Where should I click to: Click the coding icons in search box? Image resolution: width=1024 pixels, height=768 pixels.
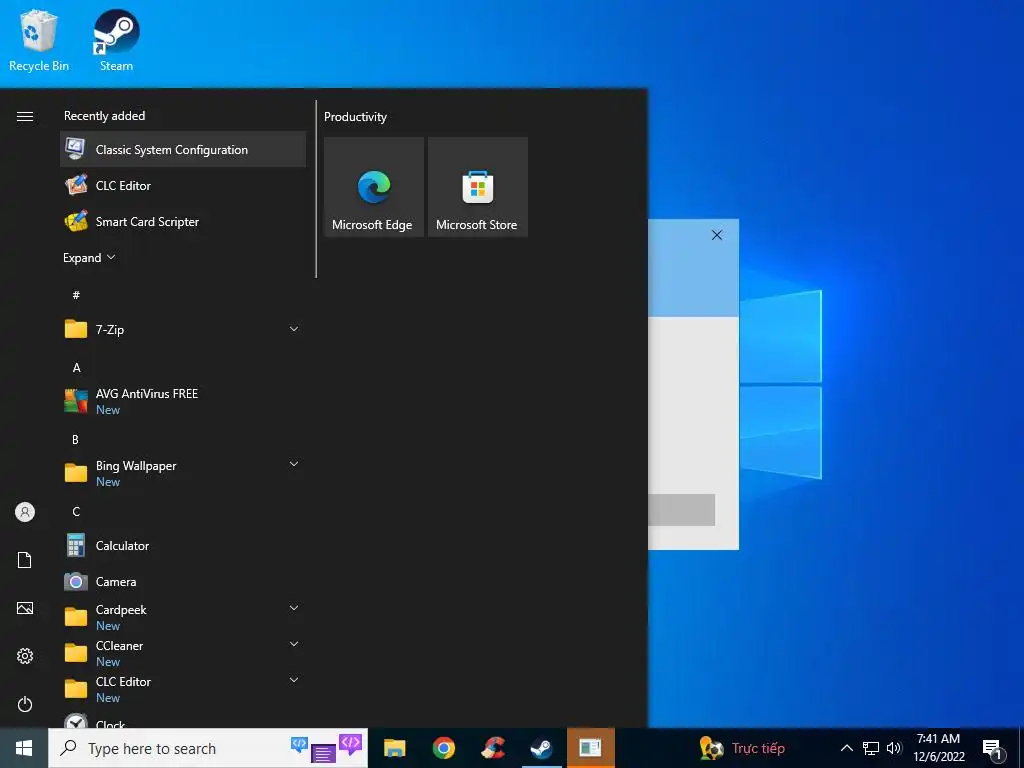tap(327, 748)
